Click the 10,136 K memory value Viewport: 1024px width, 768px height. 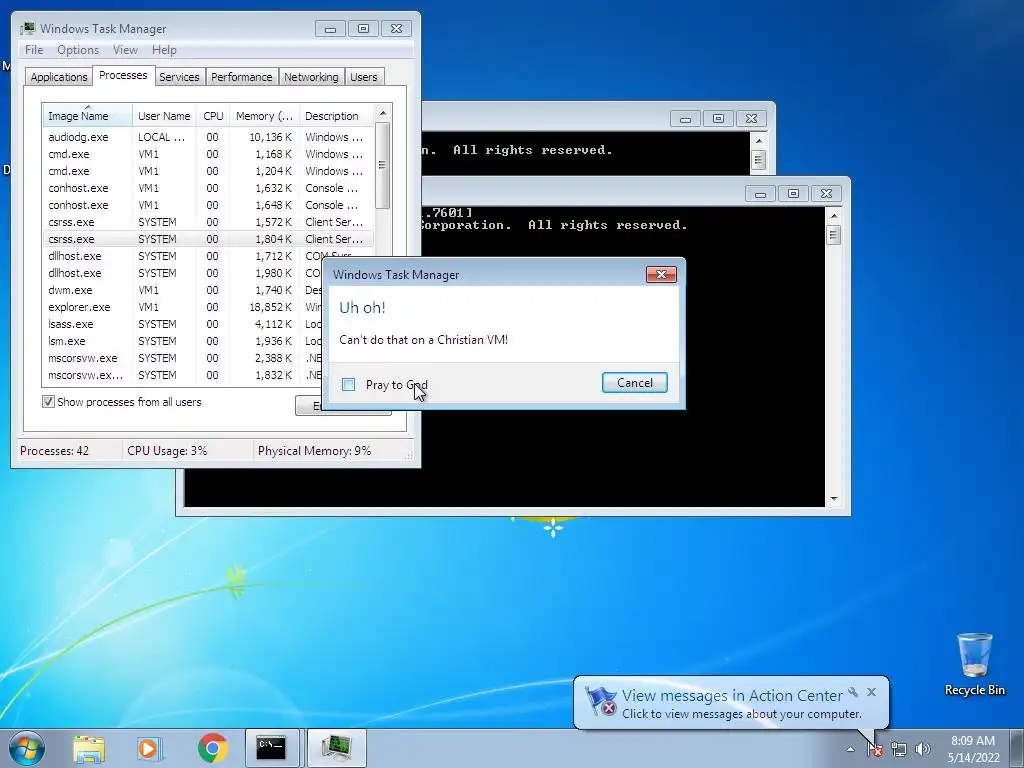tap(270, 137)
